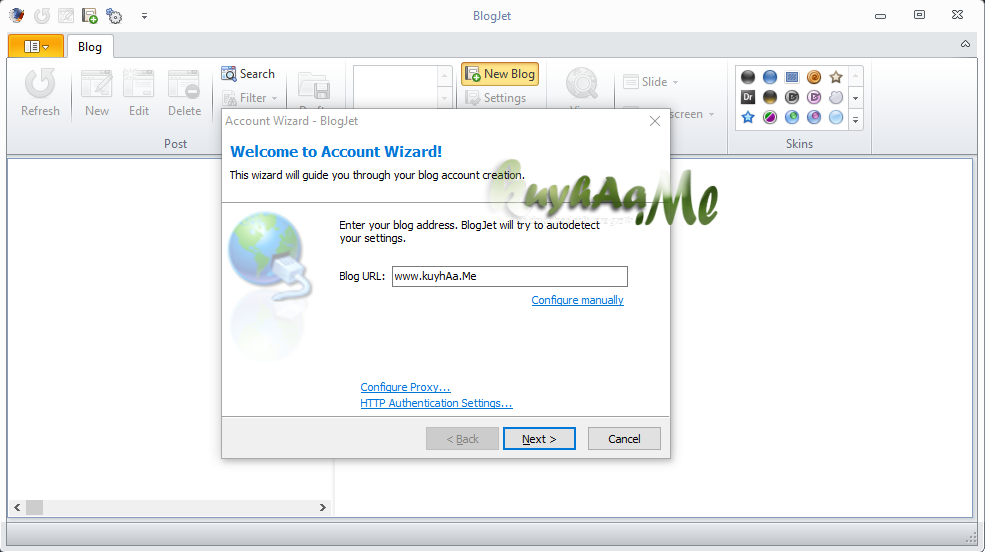Select the black and gold sphere skin
985x552 pixels.
[x=770, y=97]
